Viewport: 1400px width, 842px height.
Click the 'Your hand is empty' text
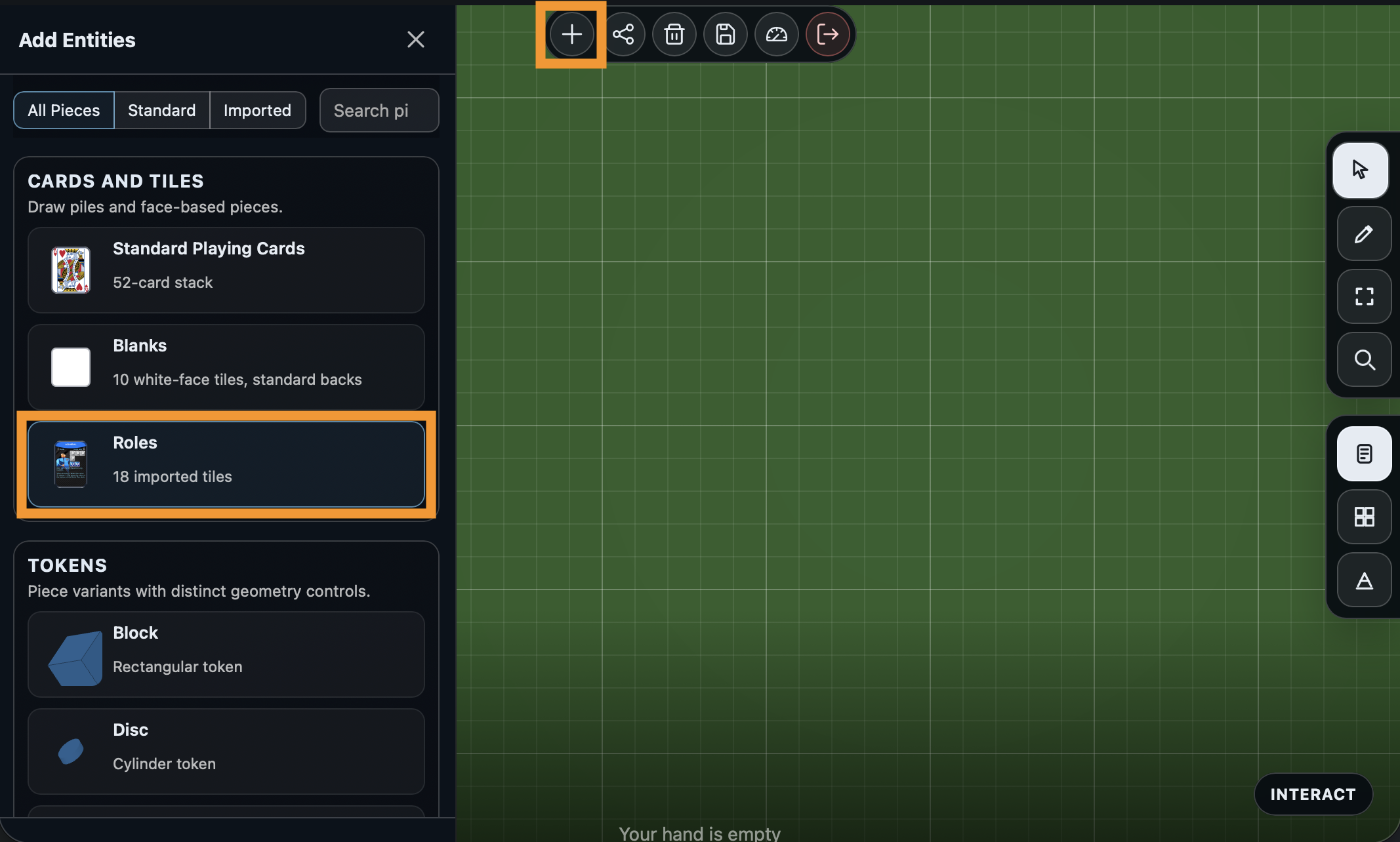point(699,833)
